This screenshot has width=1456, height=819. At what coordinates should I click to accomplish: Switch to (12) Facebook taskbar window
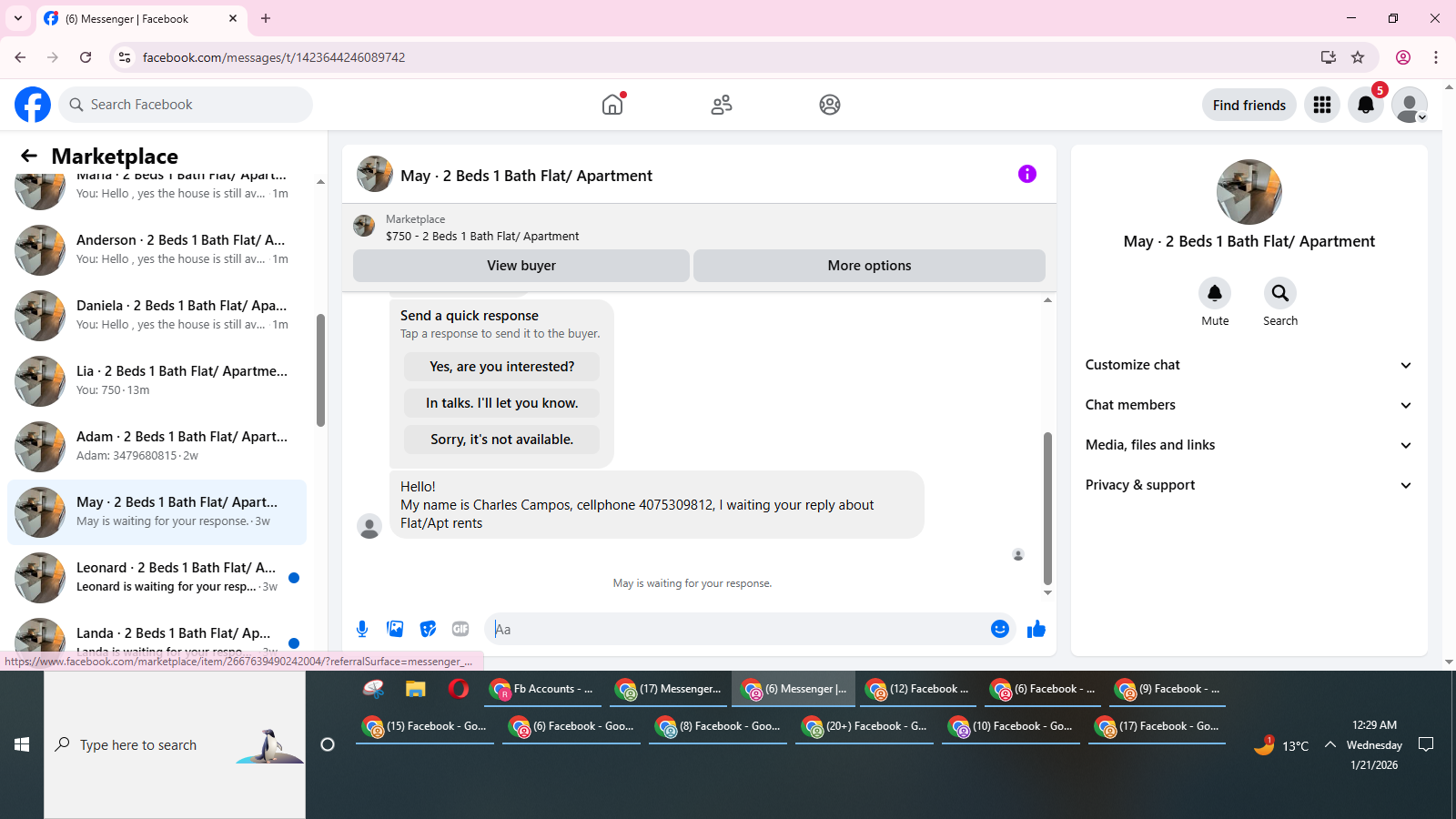click(920, 689)
